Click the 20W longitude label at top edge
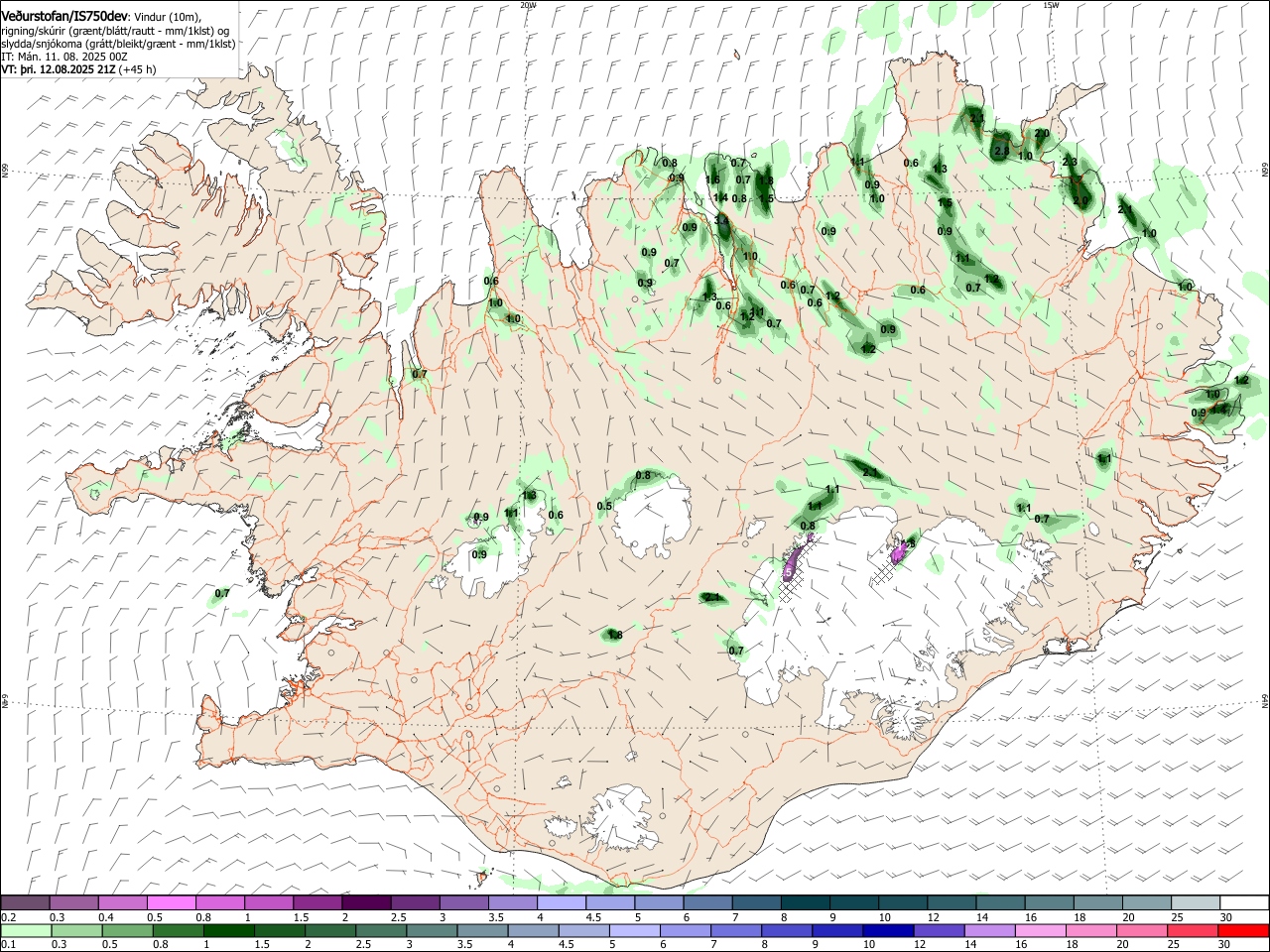The width and height of the screenshot is (1270, 952). [x=529, y=4]
